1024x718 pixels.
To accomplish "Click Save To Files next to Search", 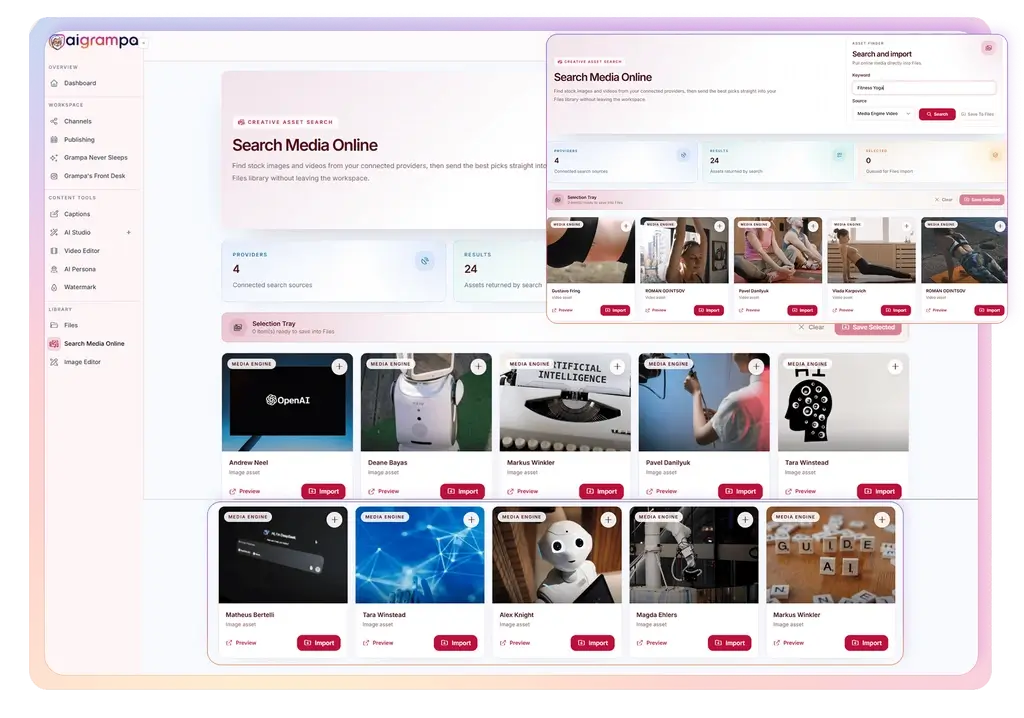I will click(978, 114).
